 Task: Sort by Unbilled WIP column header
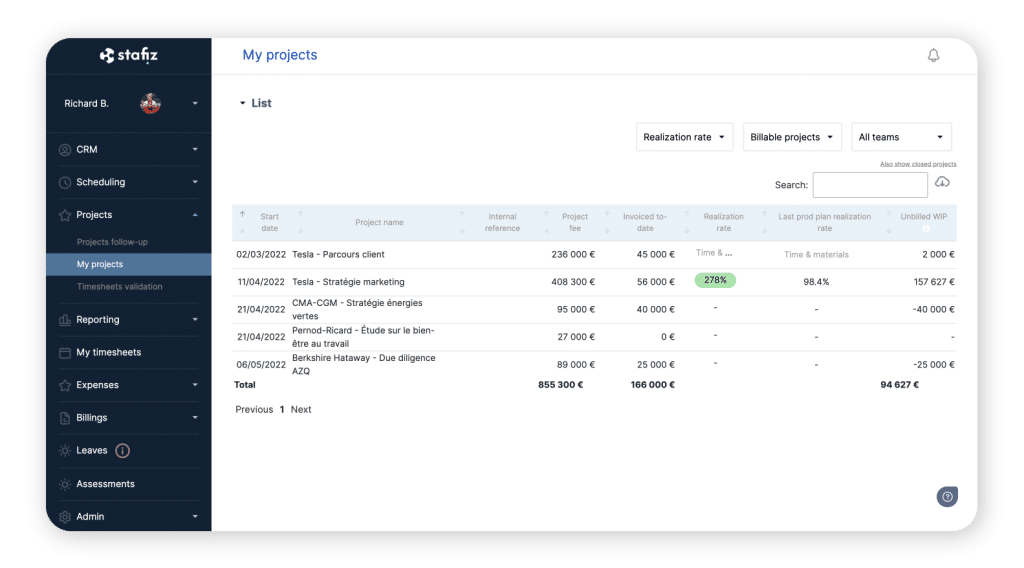923,217
